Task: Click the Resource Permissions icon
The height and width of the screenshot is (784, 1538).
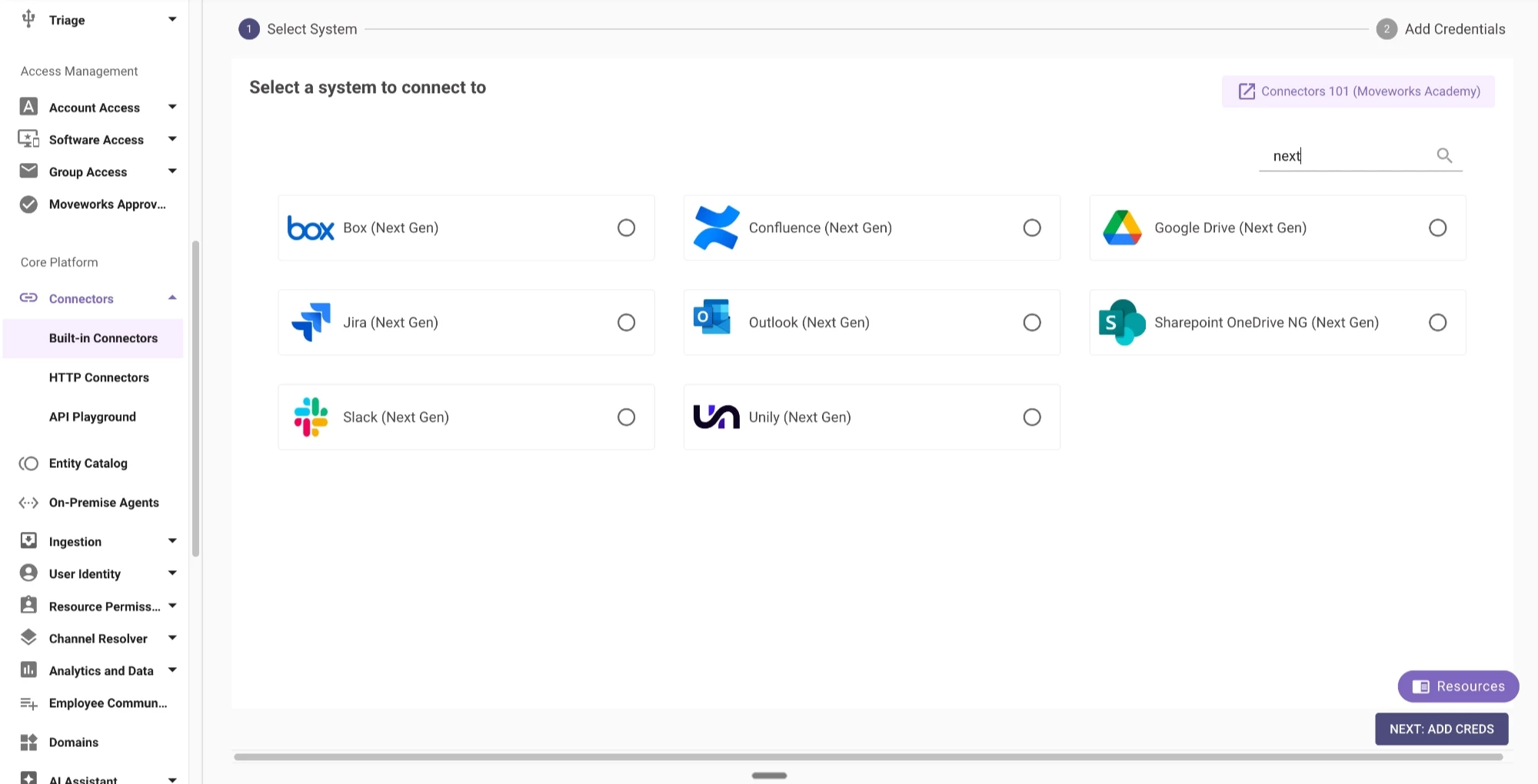Action: tap(28, 605)
